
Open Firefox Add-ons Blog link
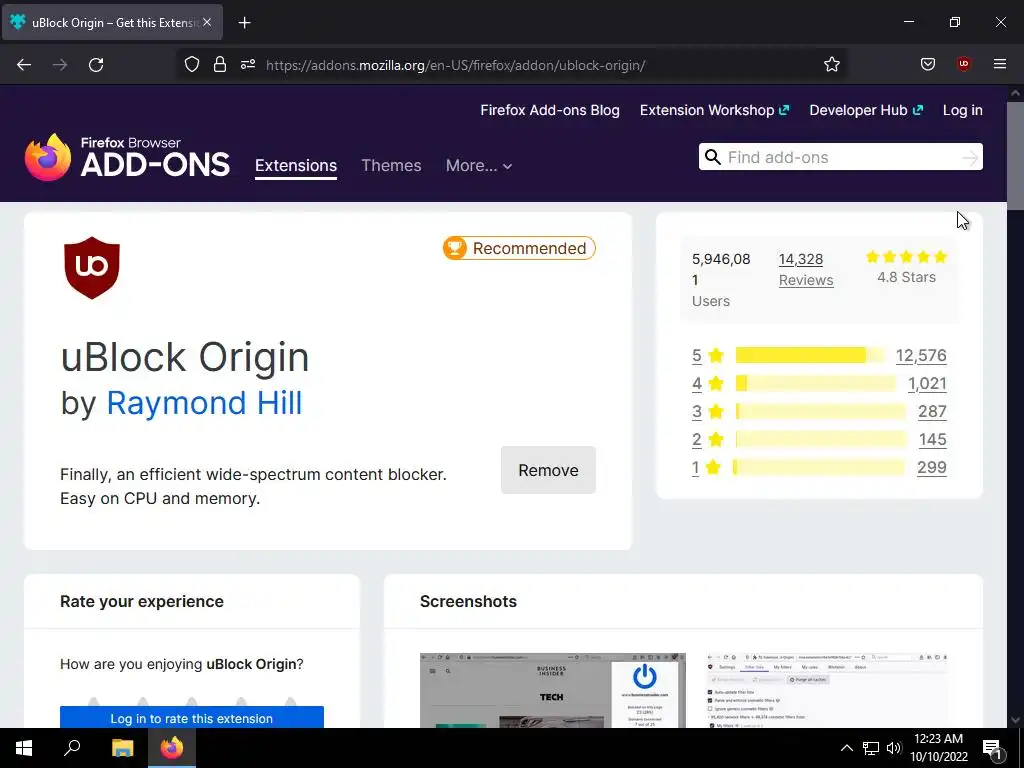coord(550,110)
